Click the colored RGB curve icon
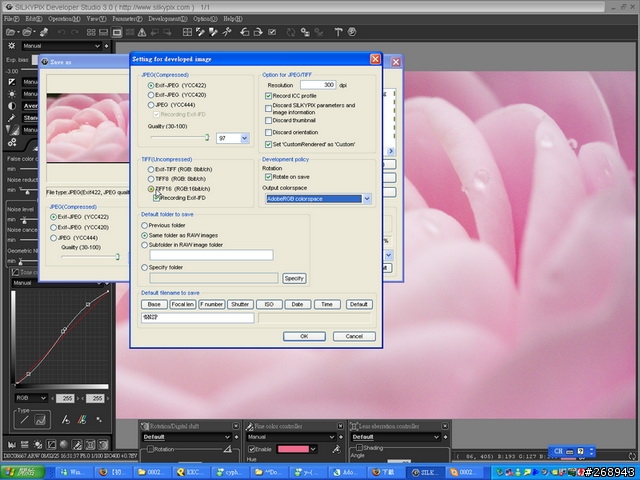The image size is (640, 480). [x=82, y=420]
